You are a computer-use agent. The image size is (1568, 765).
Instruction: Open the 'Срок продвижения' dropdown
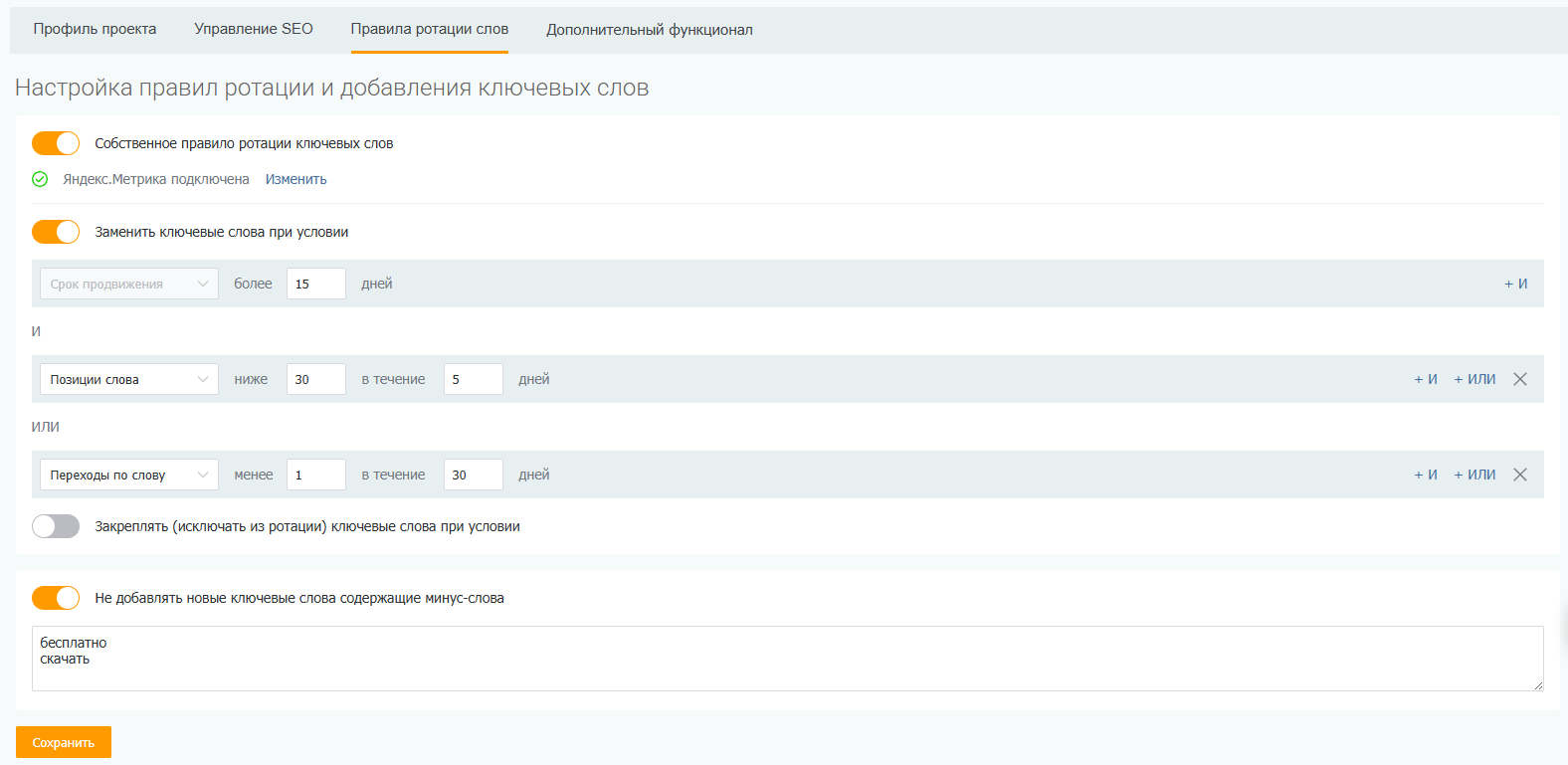pyautogui.click(x=128, y=284)
